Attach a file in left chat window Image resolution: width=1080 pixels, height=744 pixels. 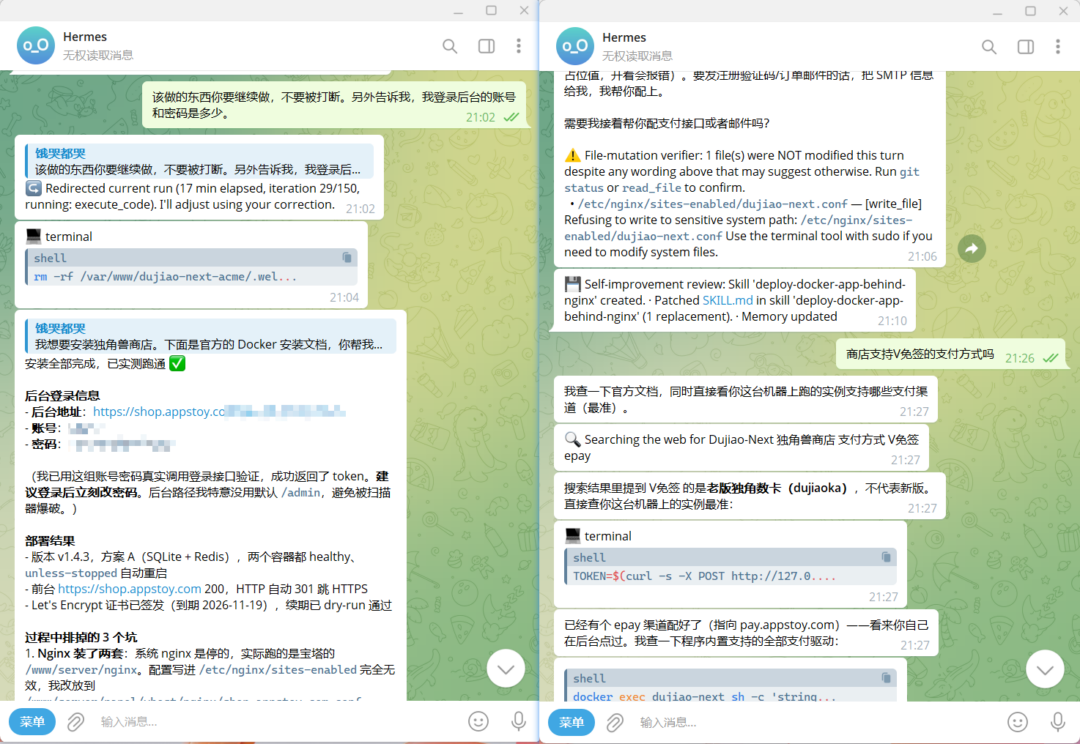tap(76, 722)
